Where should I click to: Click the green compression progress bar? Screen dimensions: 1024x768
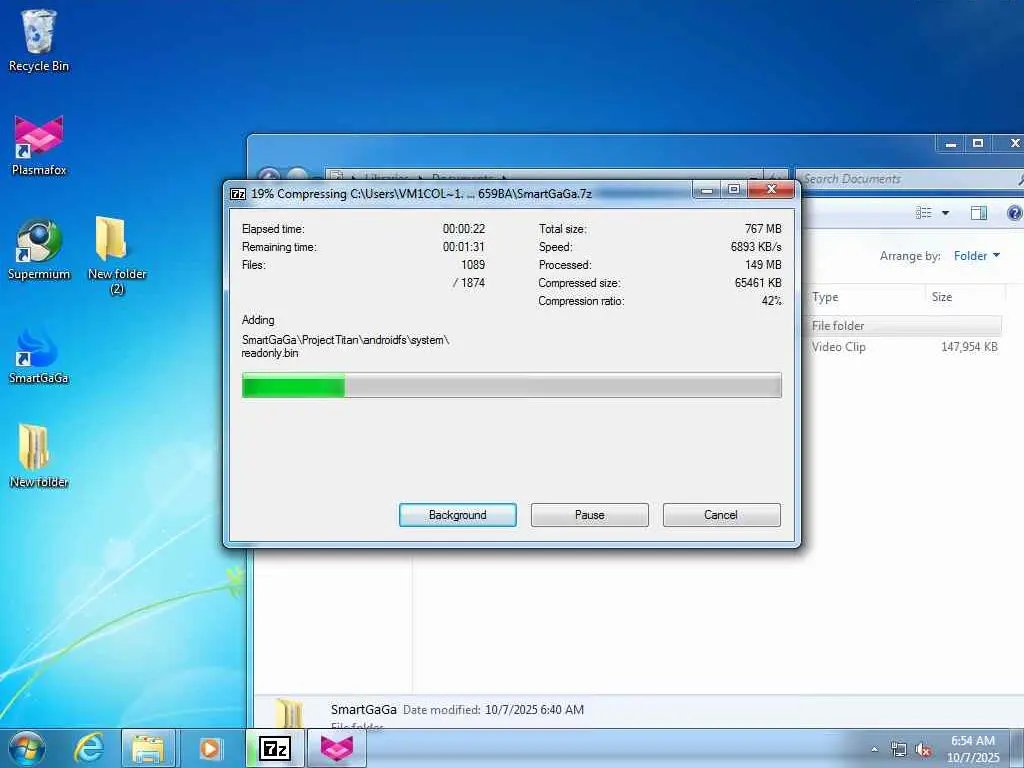click(x=511, y=385)
